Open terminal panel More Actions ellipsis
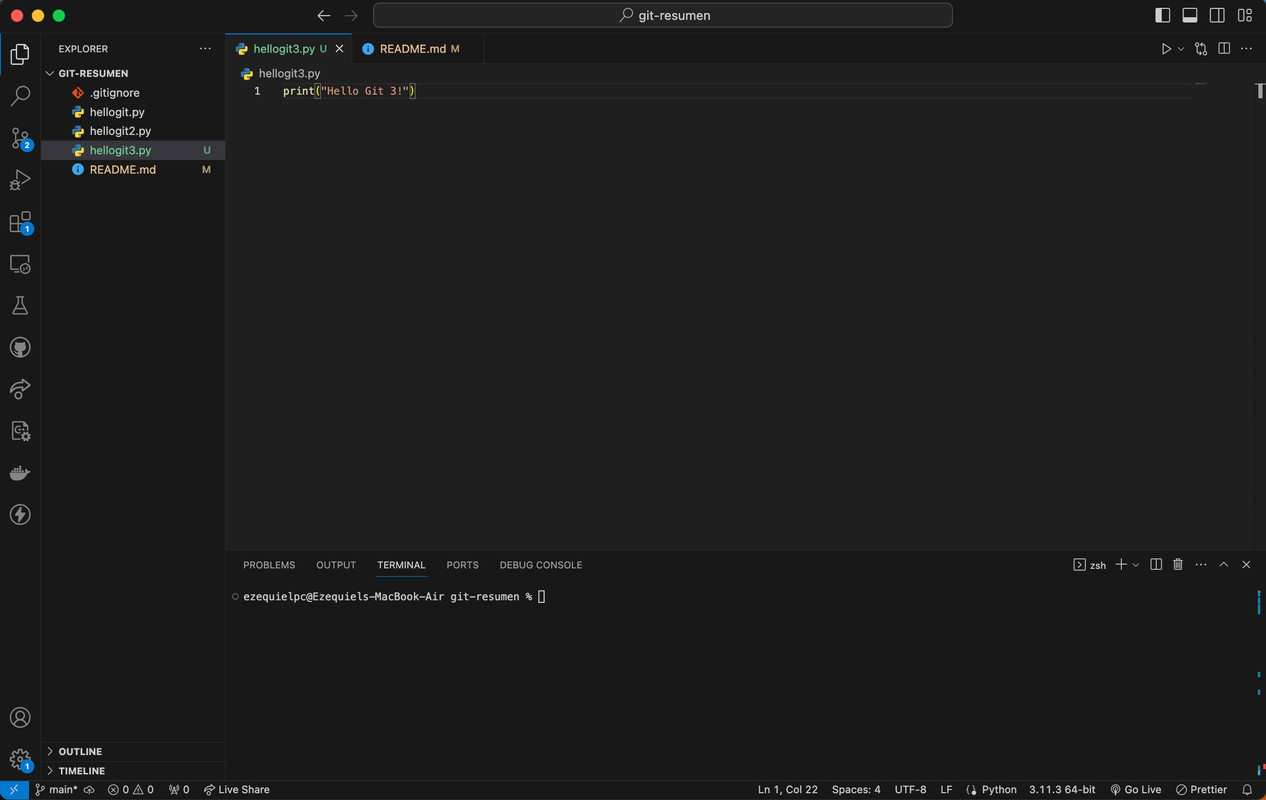The image size is (1266, 800). click(x=1201, y=565)
